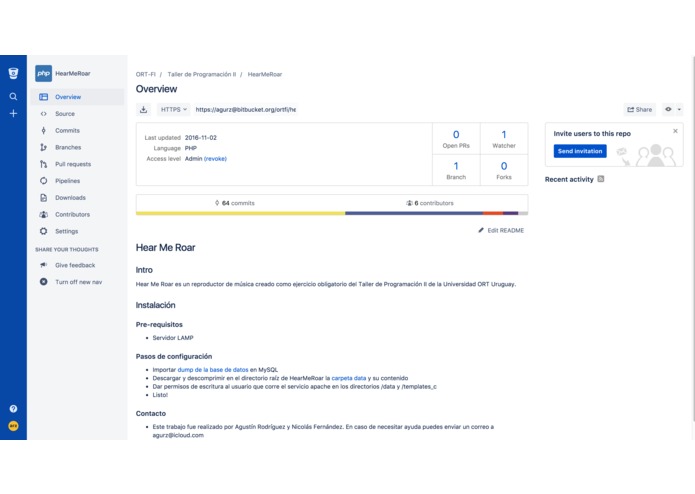Click the 0 Open PRs counter
Image resolution: width=695 pixels, height=494 pixels.
tap(456, 139)
